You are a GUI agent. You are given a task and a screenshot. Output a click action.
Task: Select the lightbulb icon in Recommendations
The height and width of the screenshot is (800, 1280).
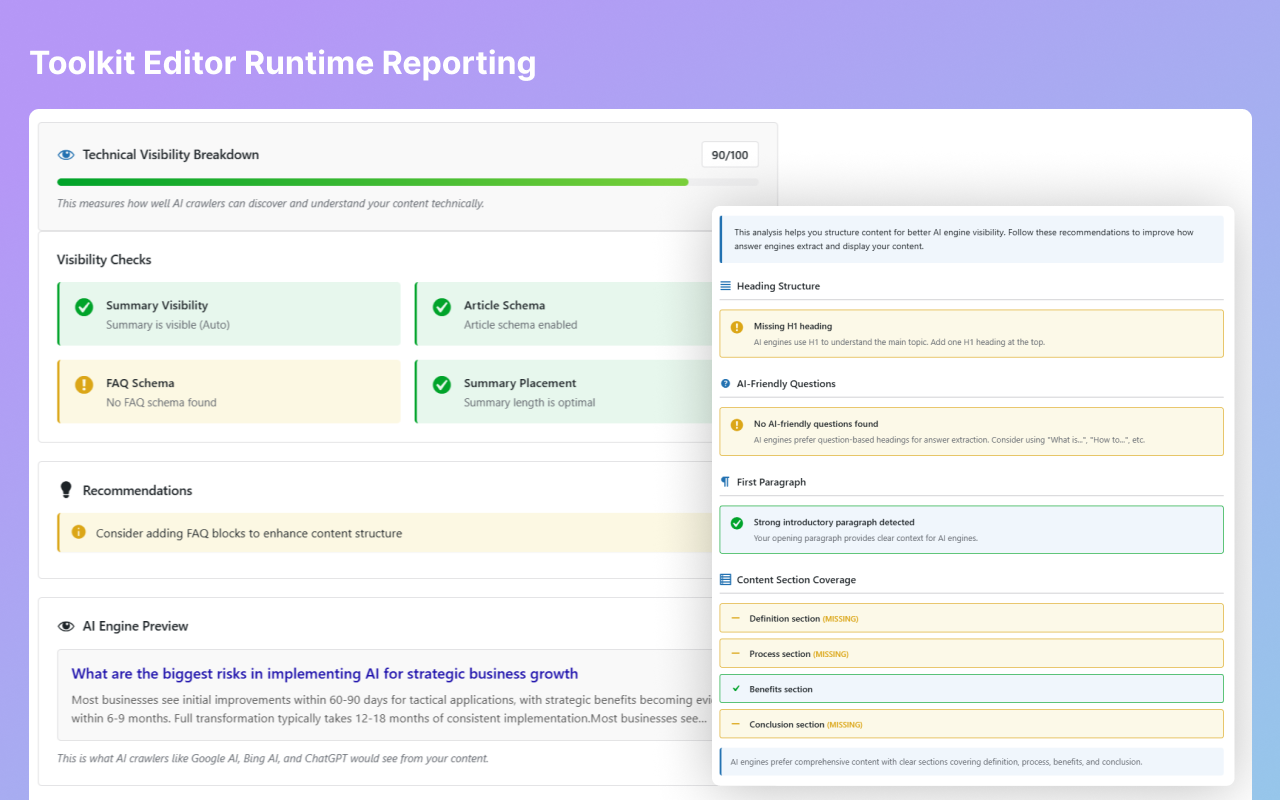coord(65,490)
